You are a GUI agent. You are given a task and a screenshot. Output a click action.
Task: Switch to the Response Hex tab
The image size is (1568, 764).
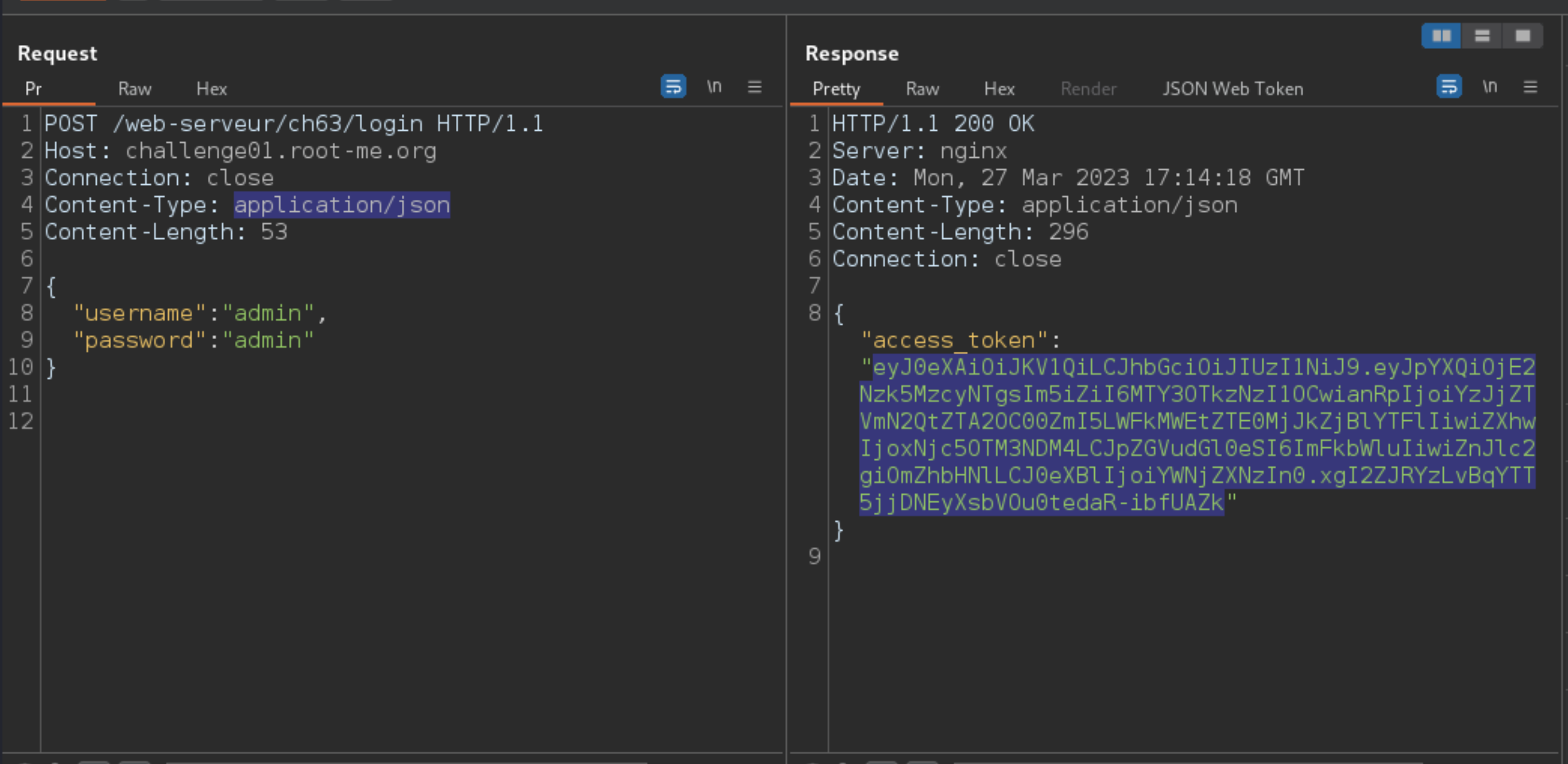point(999,89)
